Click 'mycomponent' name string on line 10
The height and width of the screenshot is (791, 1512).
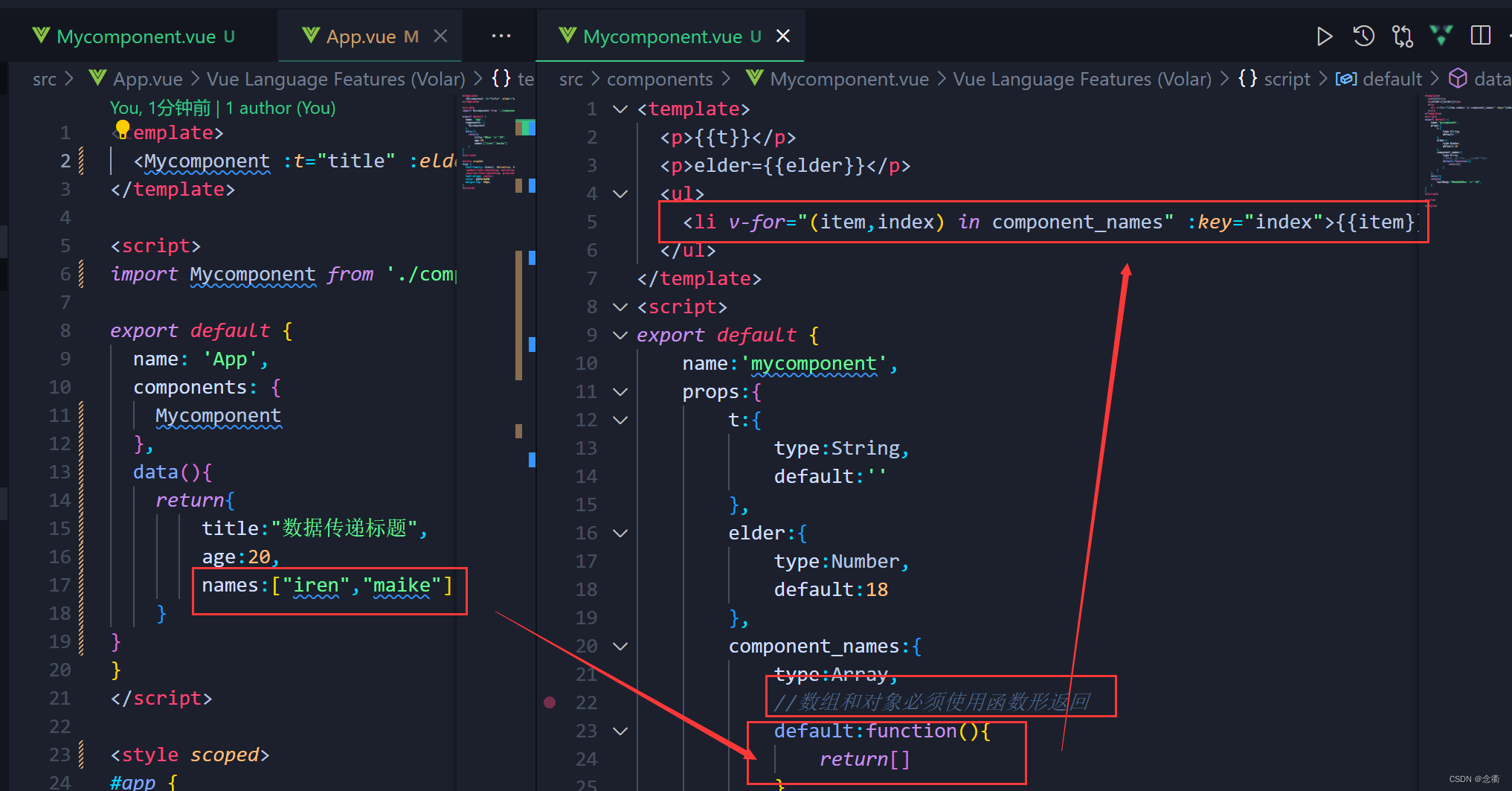coord(813,364)
